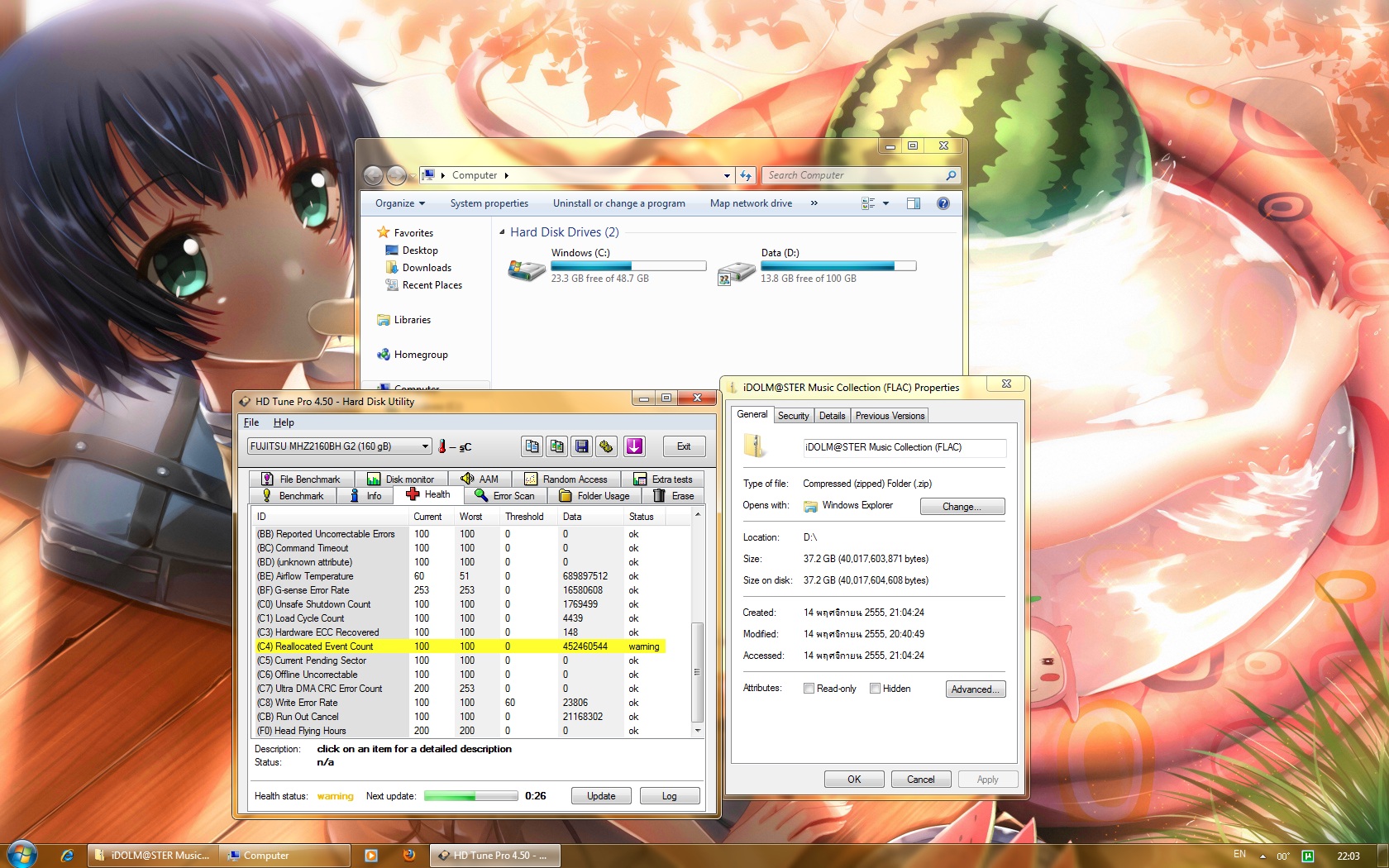The height and width of the screenshot is (868, 1389).
Task: Click System properties in Explorer toolbar
Action: [489, 203]
